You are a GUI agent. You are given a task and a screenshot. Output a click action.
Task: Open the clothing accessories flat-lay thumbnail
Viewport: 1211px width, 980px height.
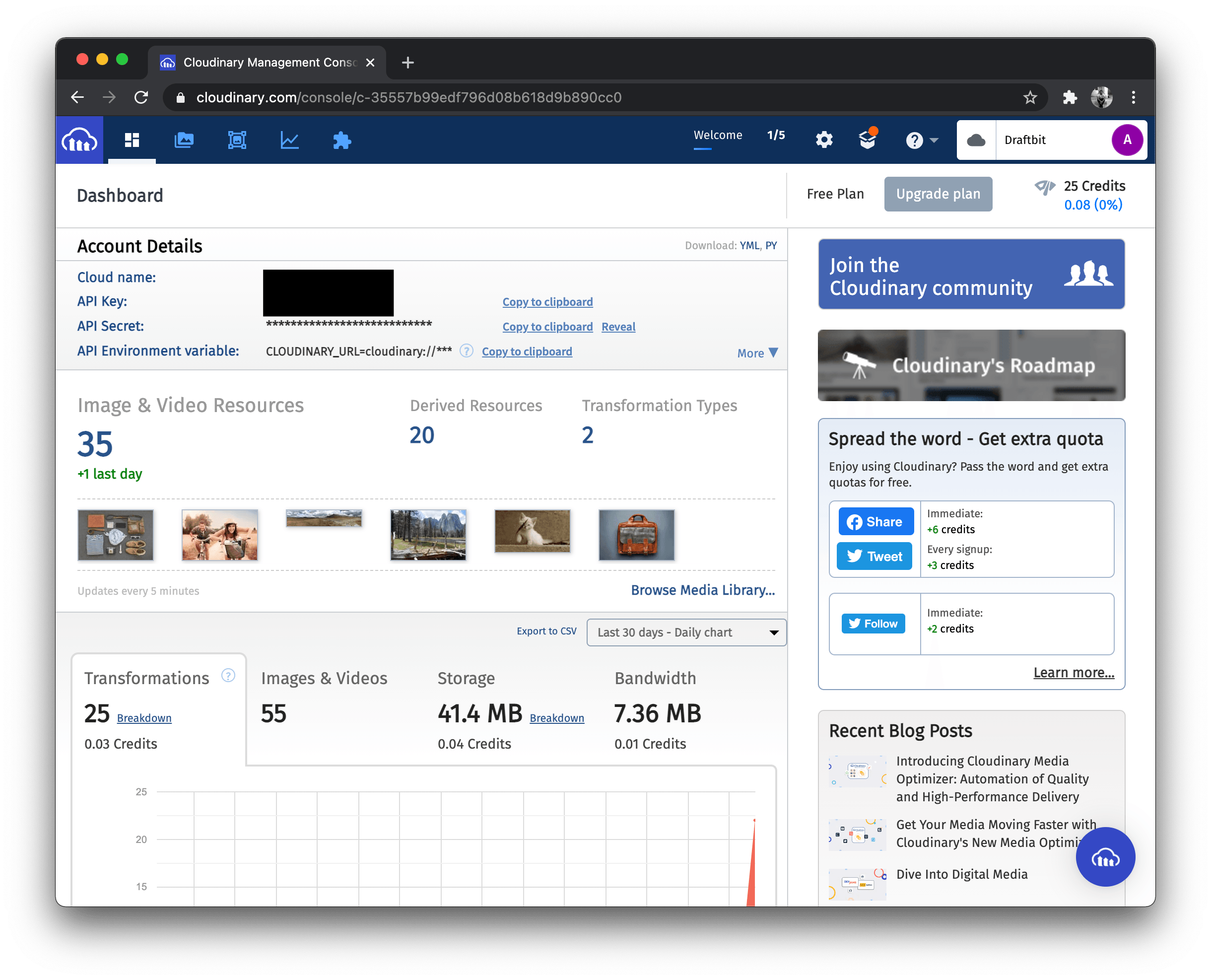115,535
